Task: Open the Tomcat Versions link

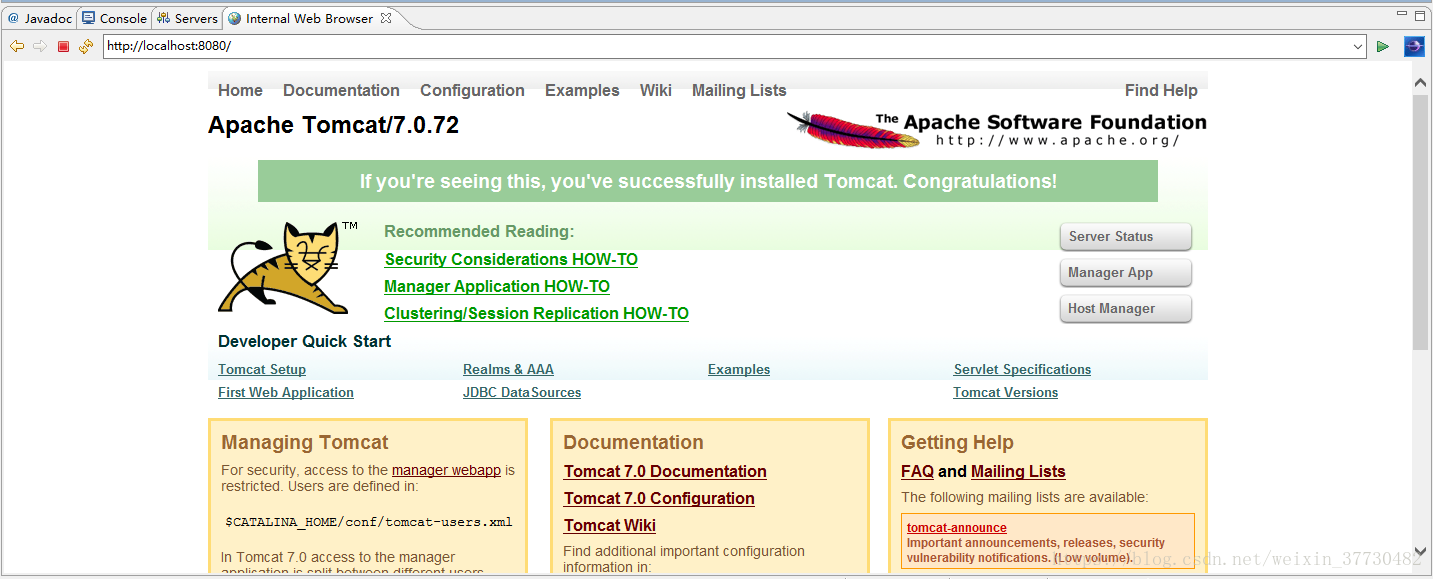Action: 1005,392
